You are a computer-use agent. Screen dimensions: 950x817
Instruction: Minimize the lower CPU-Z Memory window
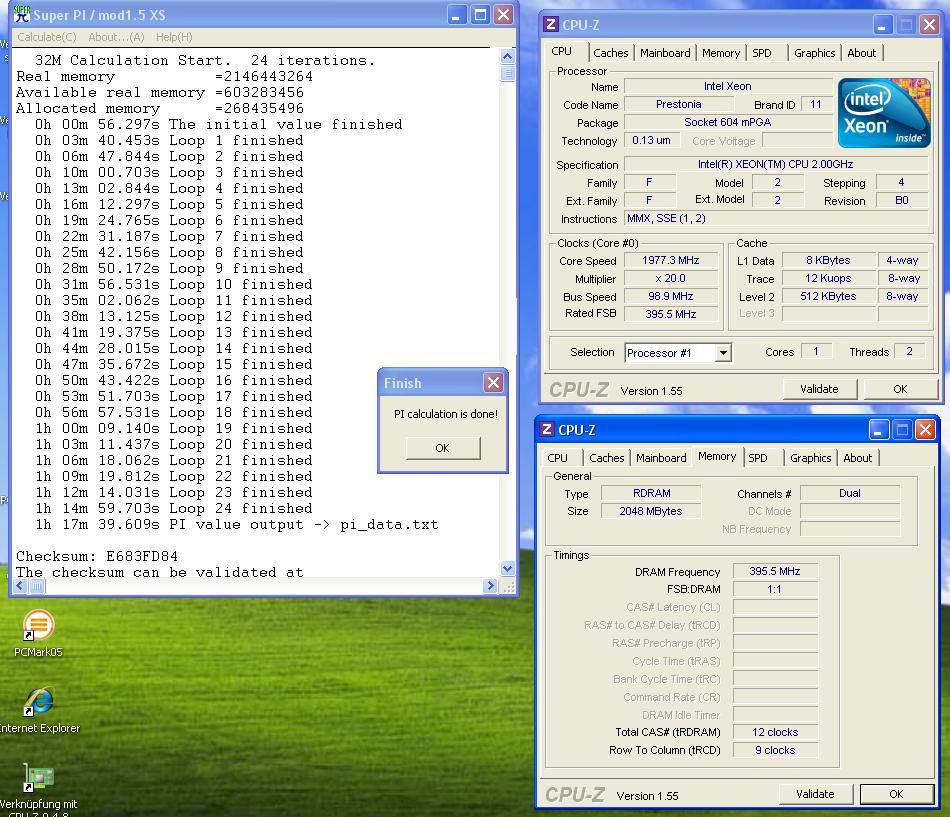click(879, 430)
